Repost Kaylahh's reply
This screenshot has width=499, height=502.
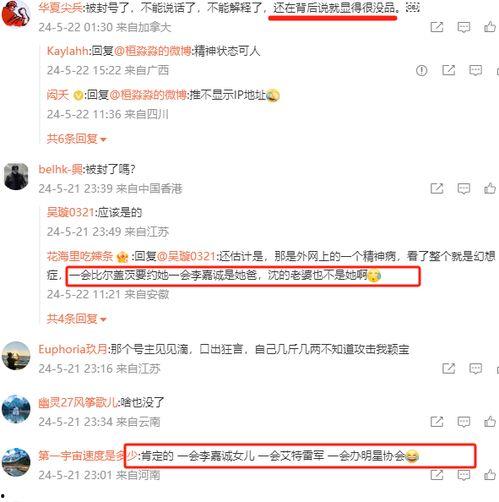449,70
